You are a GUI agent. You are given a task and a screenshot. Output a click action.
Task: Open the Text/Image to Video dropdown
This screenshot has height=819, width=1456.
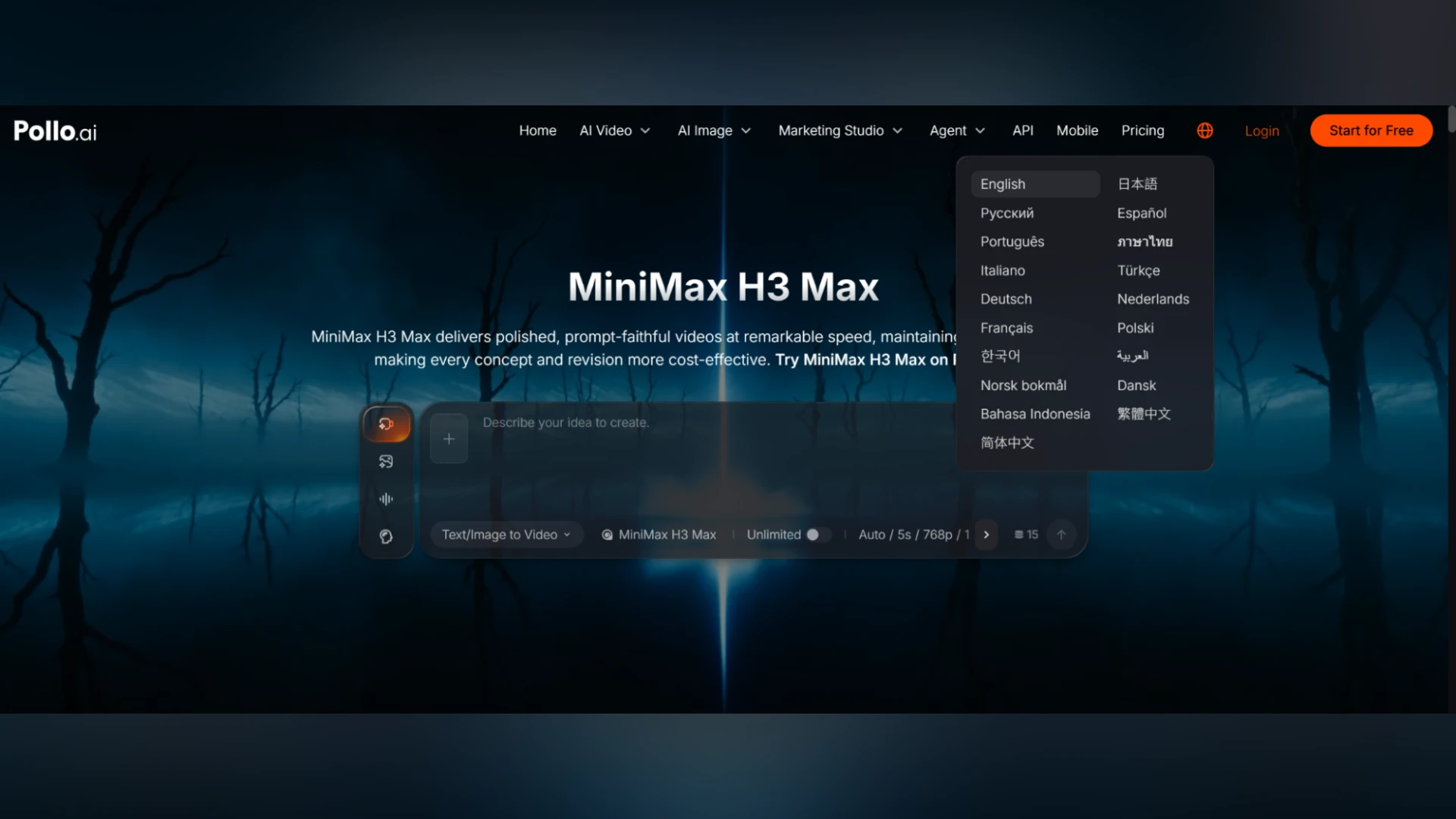coord(507,535)
